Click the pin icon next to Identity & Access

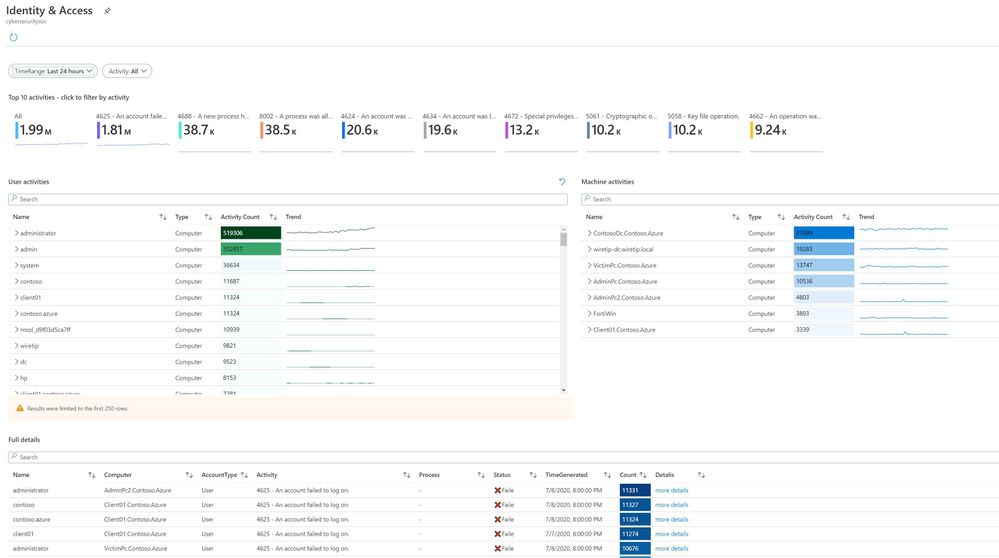coord(108,11)
